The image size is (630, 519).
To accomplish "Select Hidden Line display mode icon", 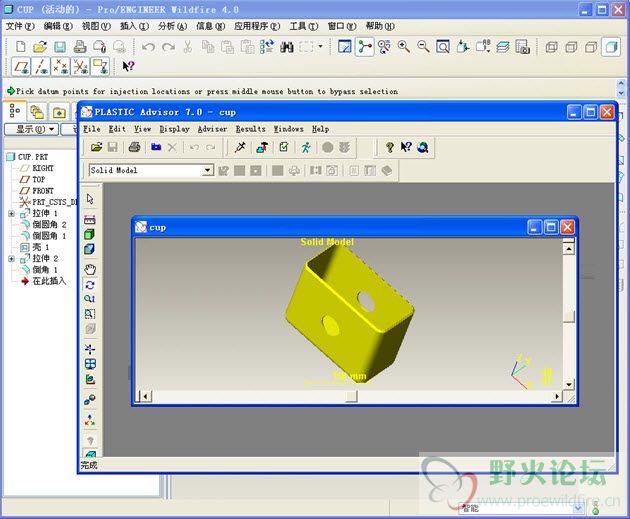I will click(x=571, y=47).
